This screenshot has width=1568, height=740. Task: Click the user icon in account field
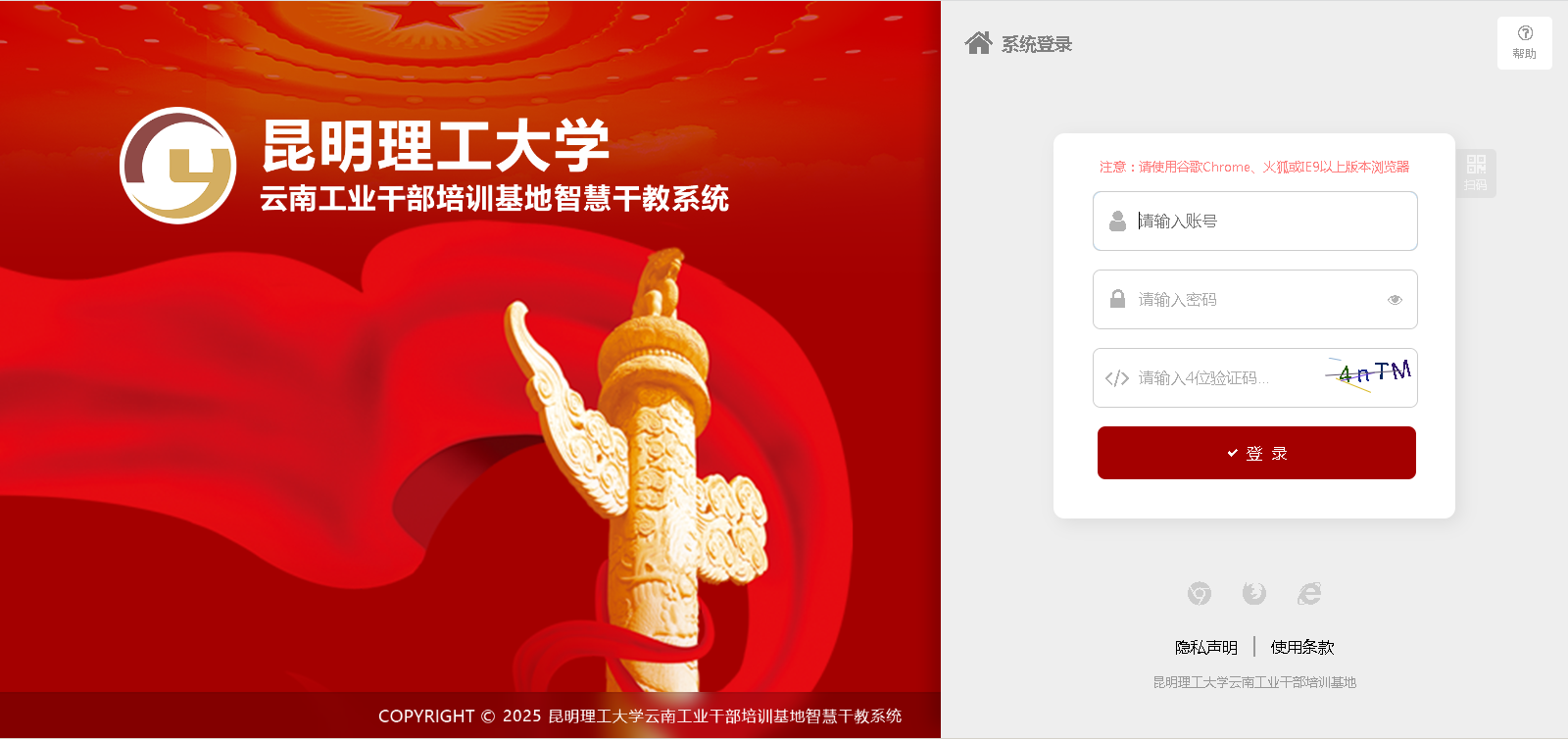click(x=1117, y=222)
